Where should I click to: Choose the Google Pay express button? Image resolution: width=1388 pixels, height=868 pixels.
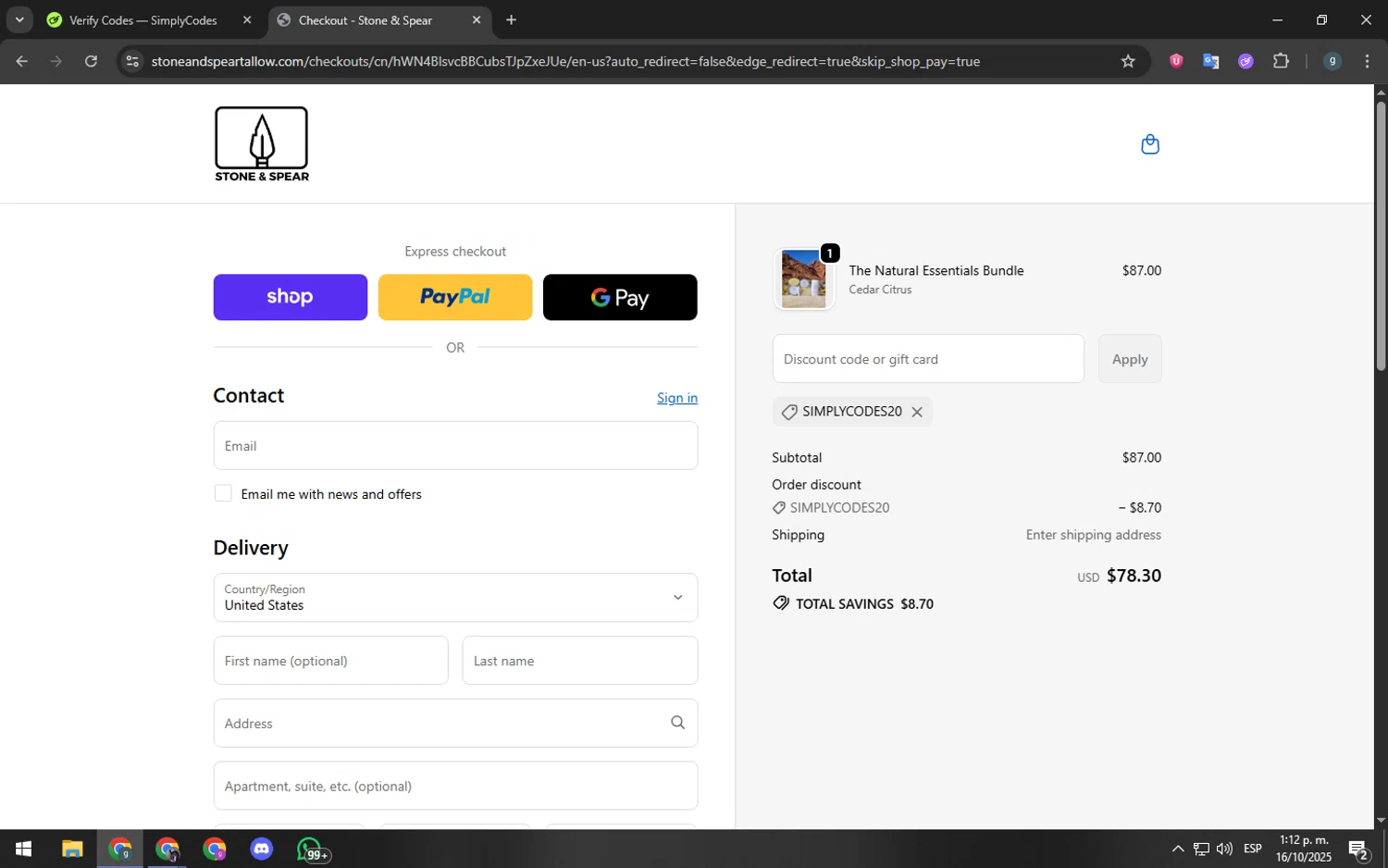pos(620,297)
